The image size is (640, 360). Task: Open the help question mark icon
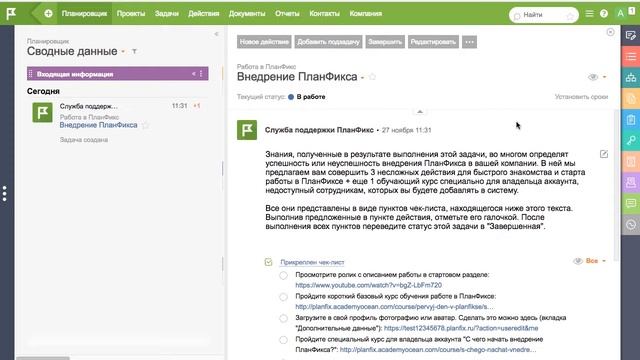click(x=604, y=13)
